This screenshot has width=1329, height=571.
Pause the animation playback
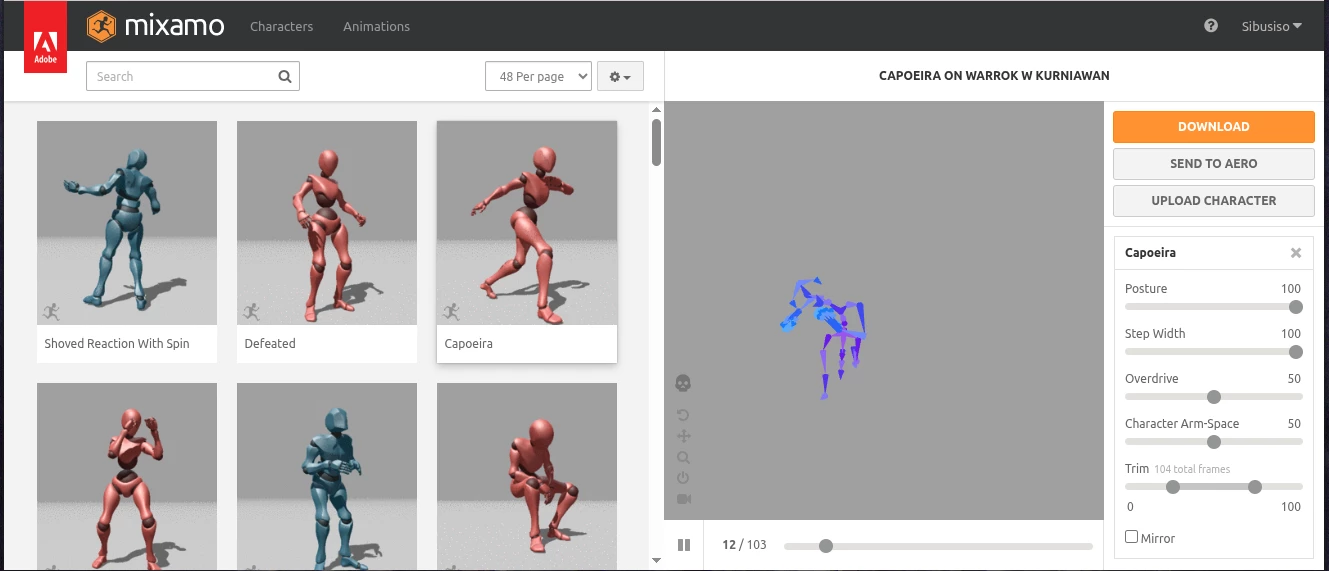pos(684,545)
